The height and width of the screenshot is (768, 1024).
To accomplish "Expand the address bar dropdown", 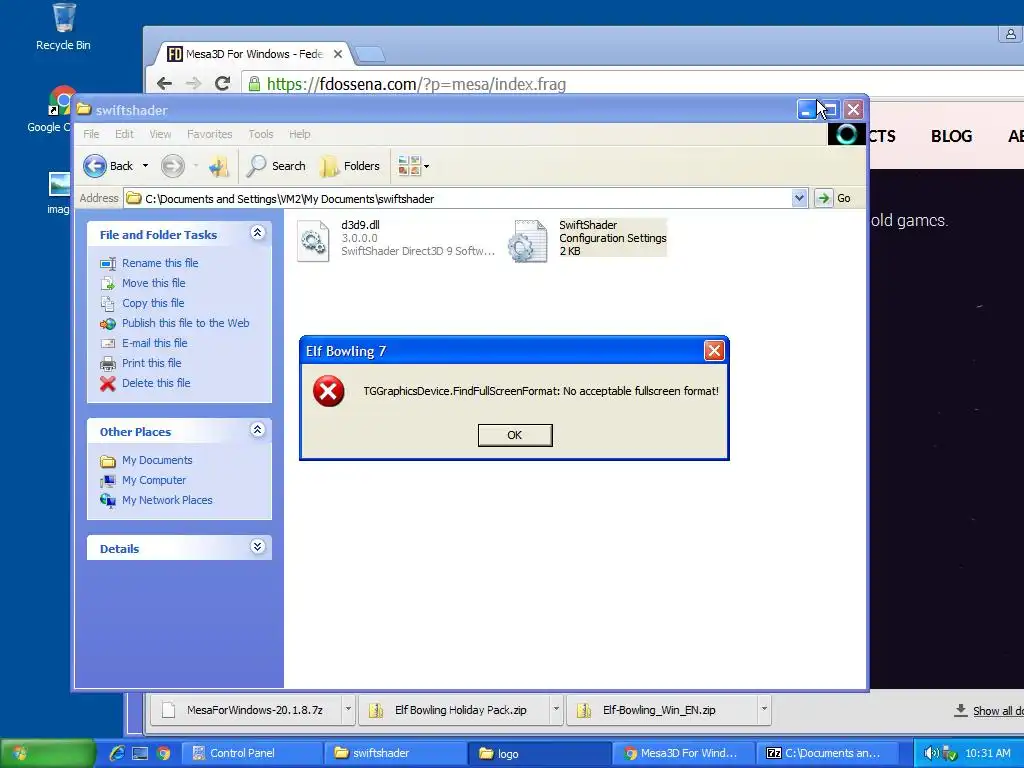I will point(799,198).
